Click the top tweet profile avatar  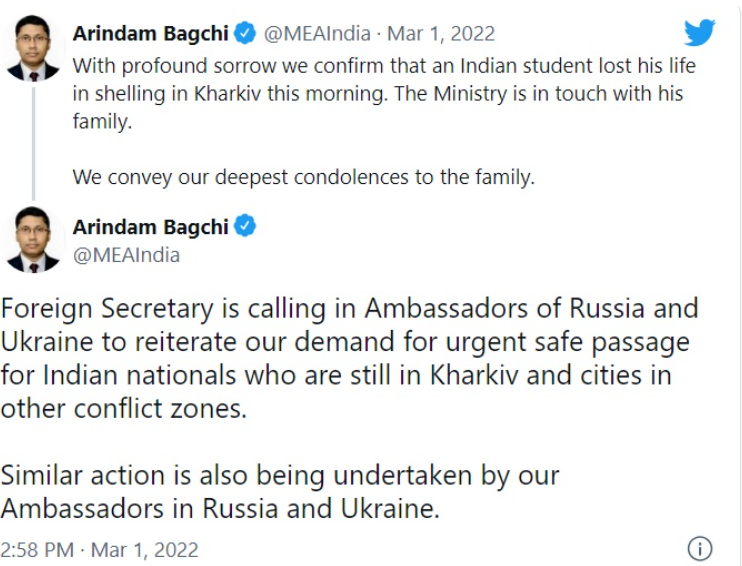(x=34, y=47)
